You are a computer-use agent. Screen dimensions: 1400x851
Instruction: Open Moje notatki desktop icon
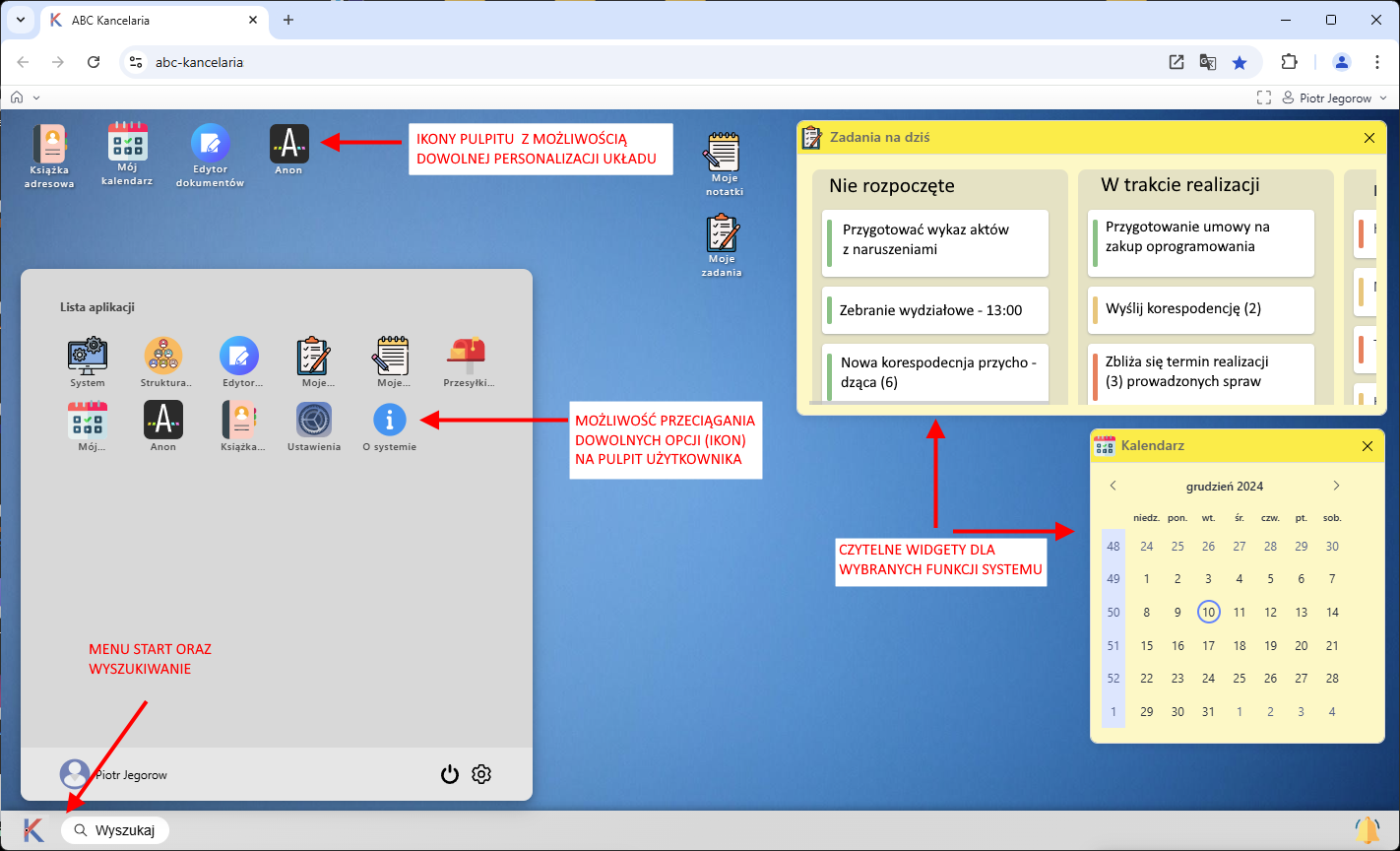[x=724, y=164]
